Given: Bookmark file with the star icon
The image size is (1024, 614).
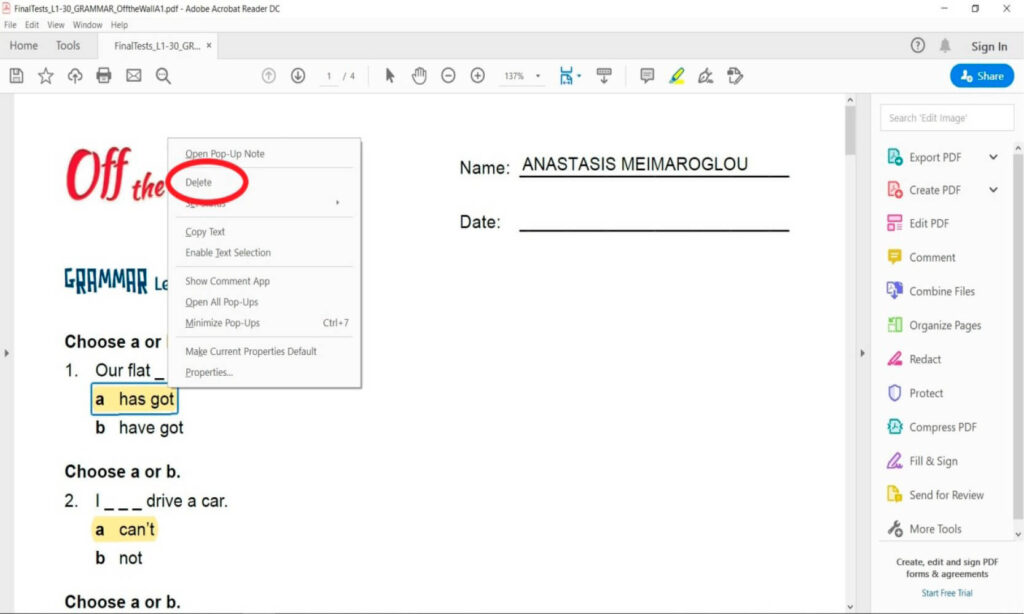Looking at the screenshot, I should coord(45,76).
